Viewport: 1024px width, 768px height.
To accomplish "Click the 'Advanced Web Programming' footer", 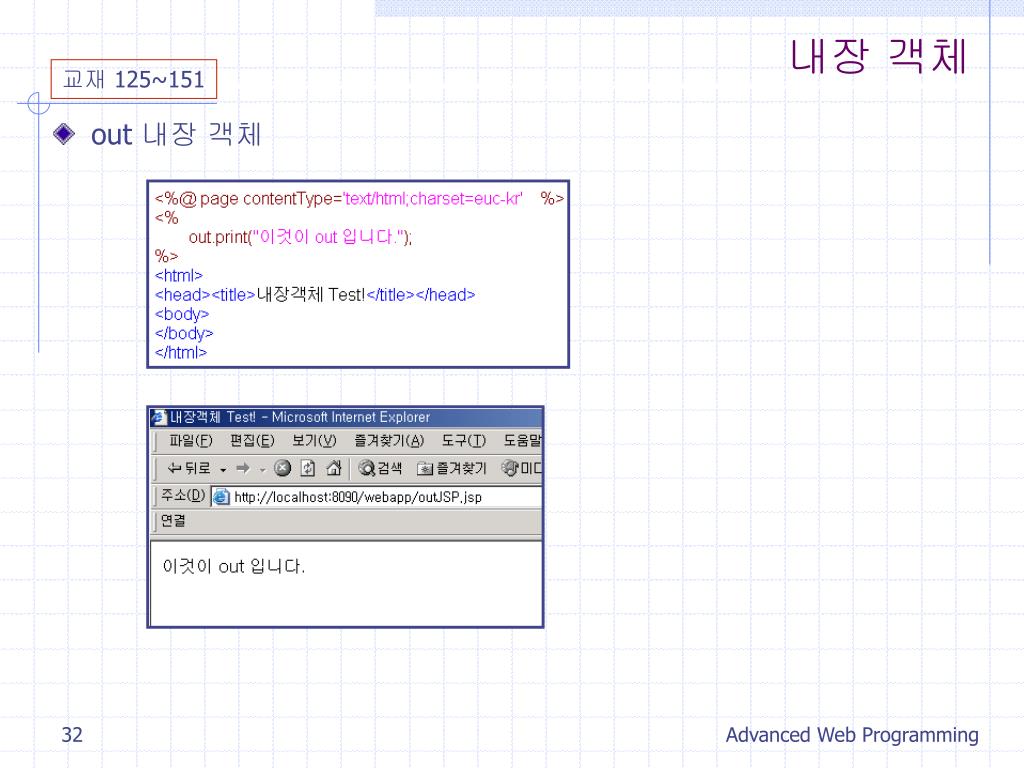I will pos(852,735).
